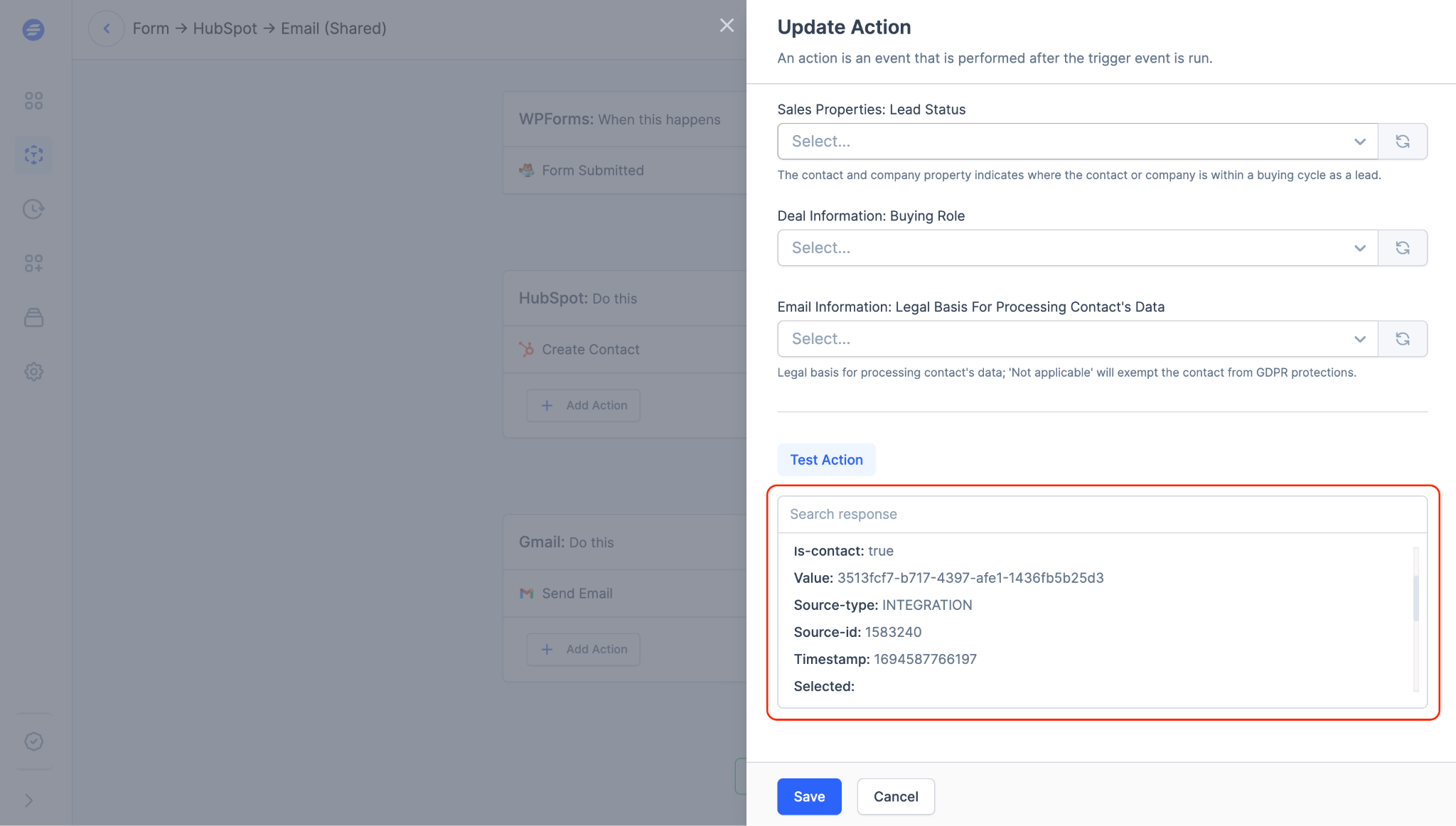1456x826 pixels.
Task: Click Add Action under HubSpot step
Action: coord(583,405)
